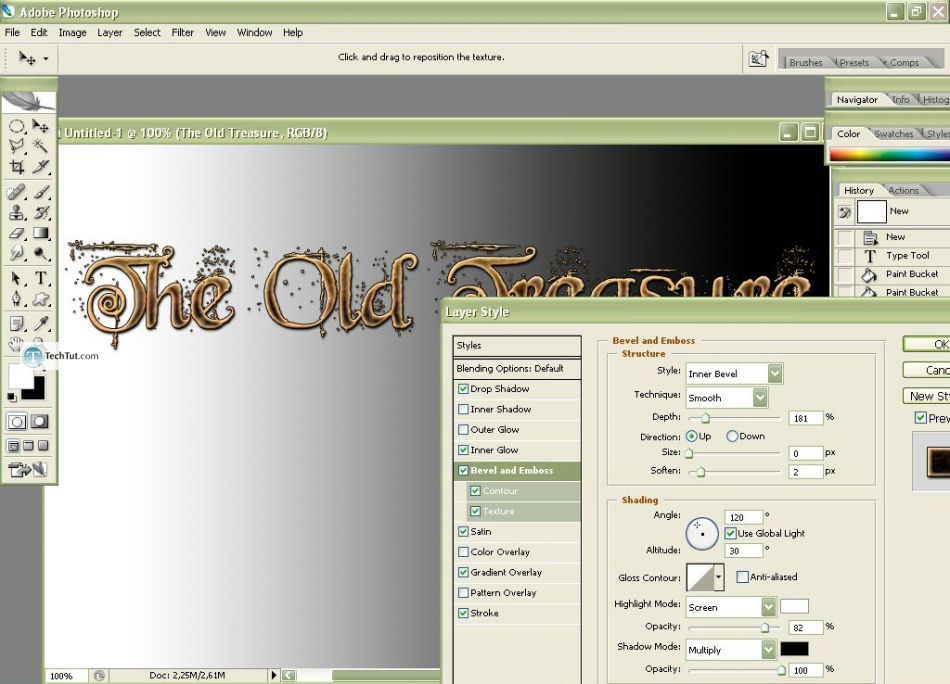
Task: Uncheck the Use Global Light option
Action: pyautogui.click(x=730, y=533)
